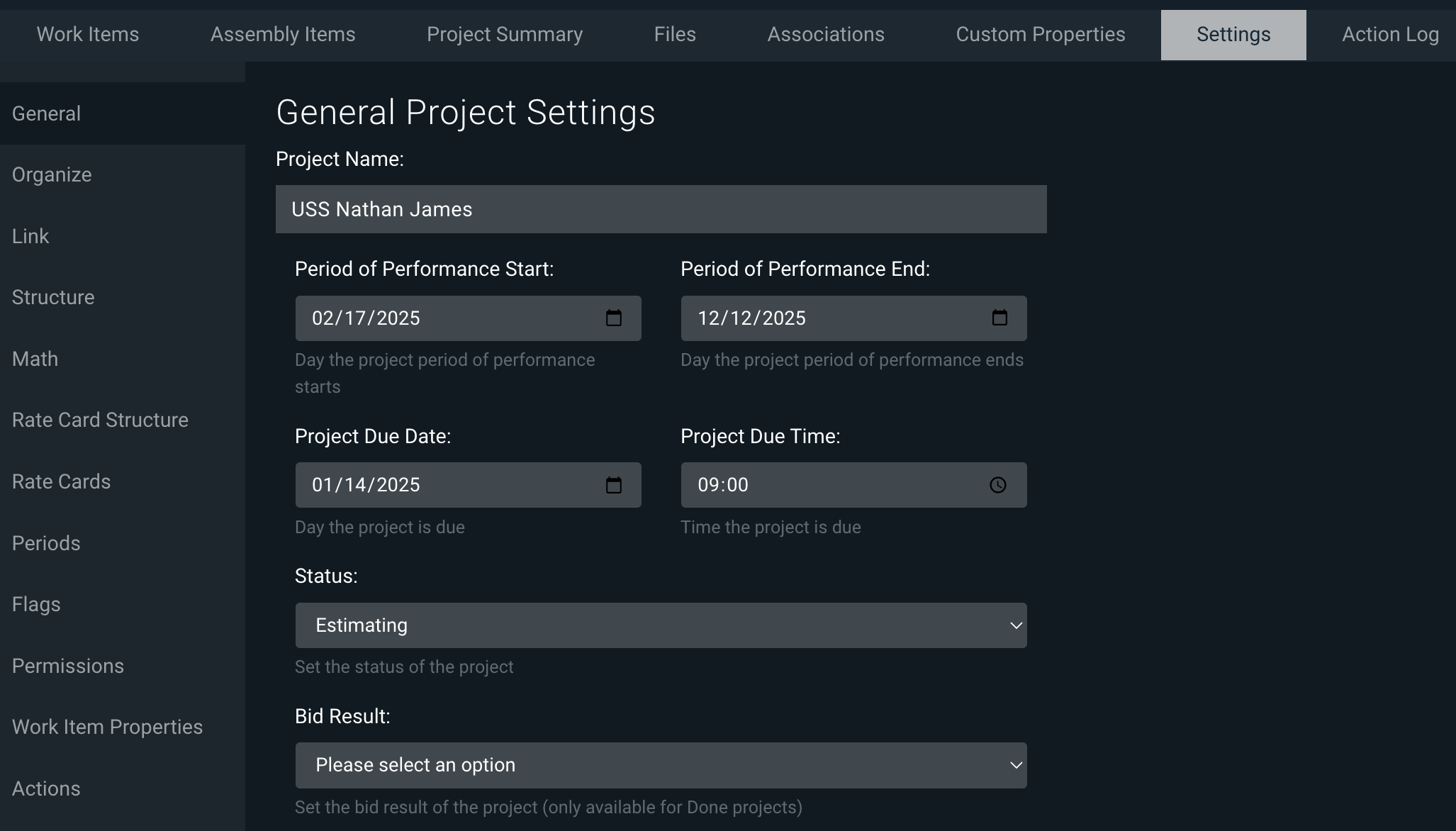Go to Work Item Properties section
The width and height of the screenshot is (1456, 831).
pyautogui.click(x=107, y=727)
